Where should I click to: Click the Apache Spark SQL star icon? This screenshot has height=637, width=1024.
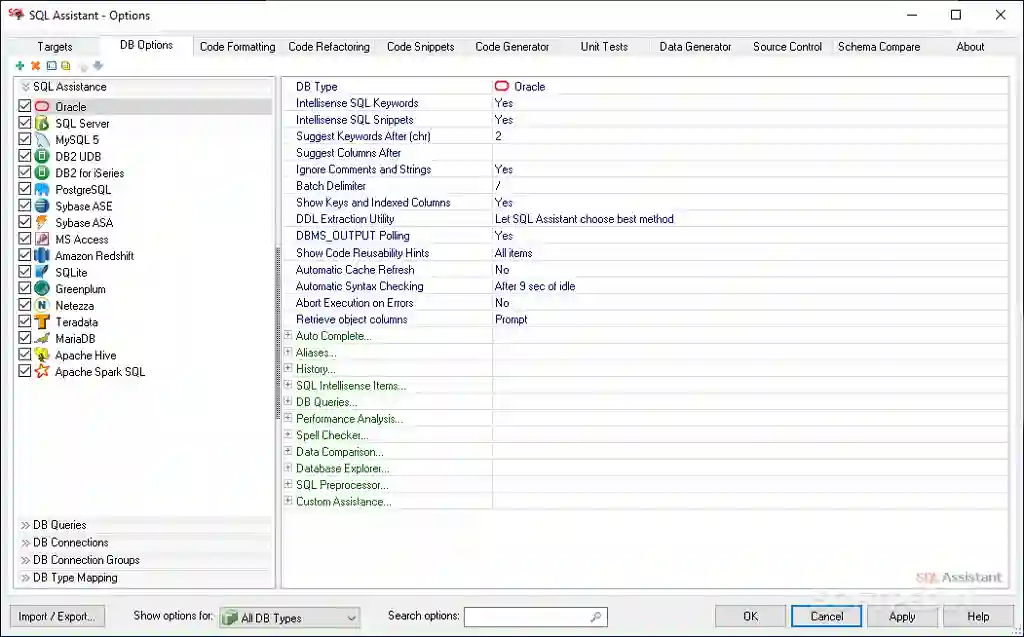[x=40, y=371]
